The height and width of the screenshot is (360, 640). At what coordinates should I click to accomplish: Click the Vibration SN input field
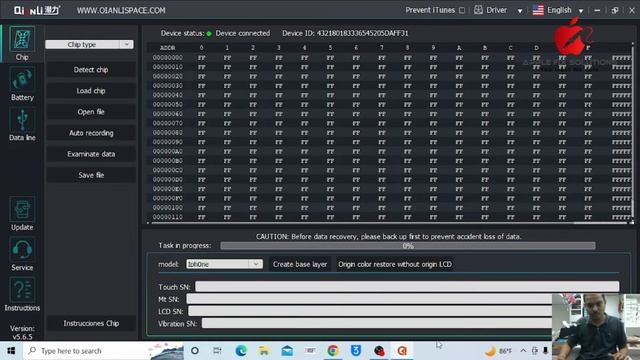377,323
